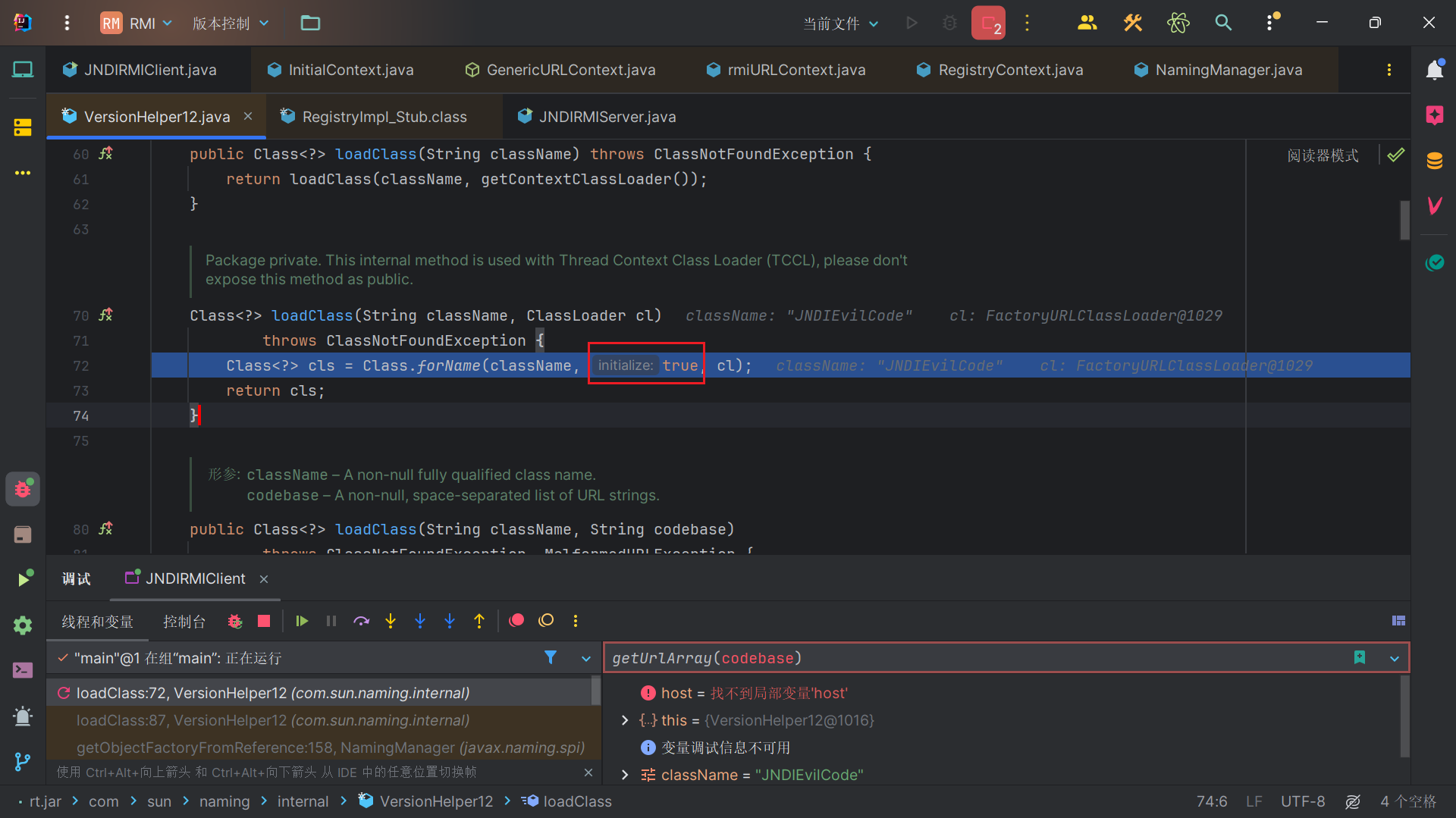Expand the 'this' variable node
Image resolution: width=1456 pixels, height=818 pixels.
625,720
